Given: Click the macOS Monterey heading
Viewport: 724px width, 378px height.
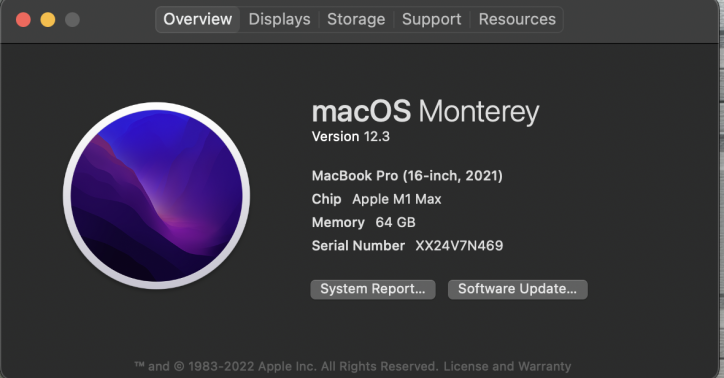Looking at the screenshot, I should pos(425,112).
